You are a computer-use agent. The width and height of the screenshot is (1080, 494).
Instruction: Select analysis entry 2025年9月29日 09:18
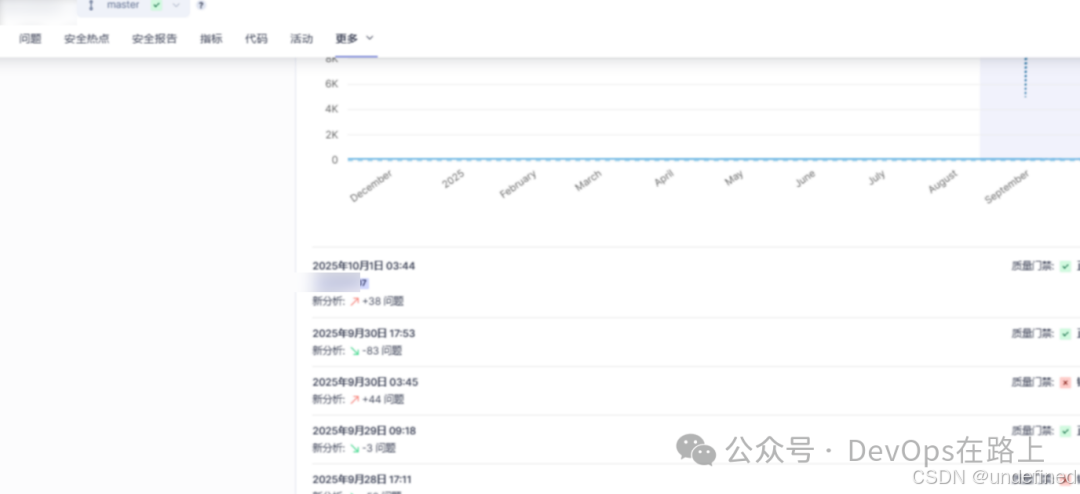click(364, 431)
